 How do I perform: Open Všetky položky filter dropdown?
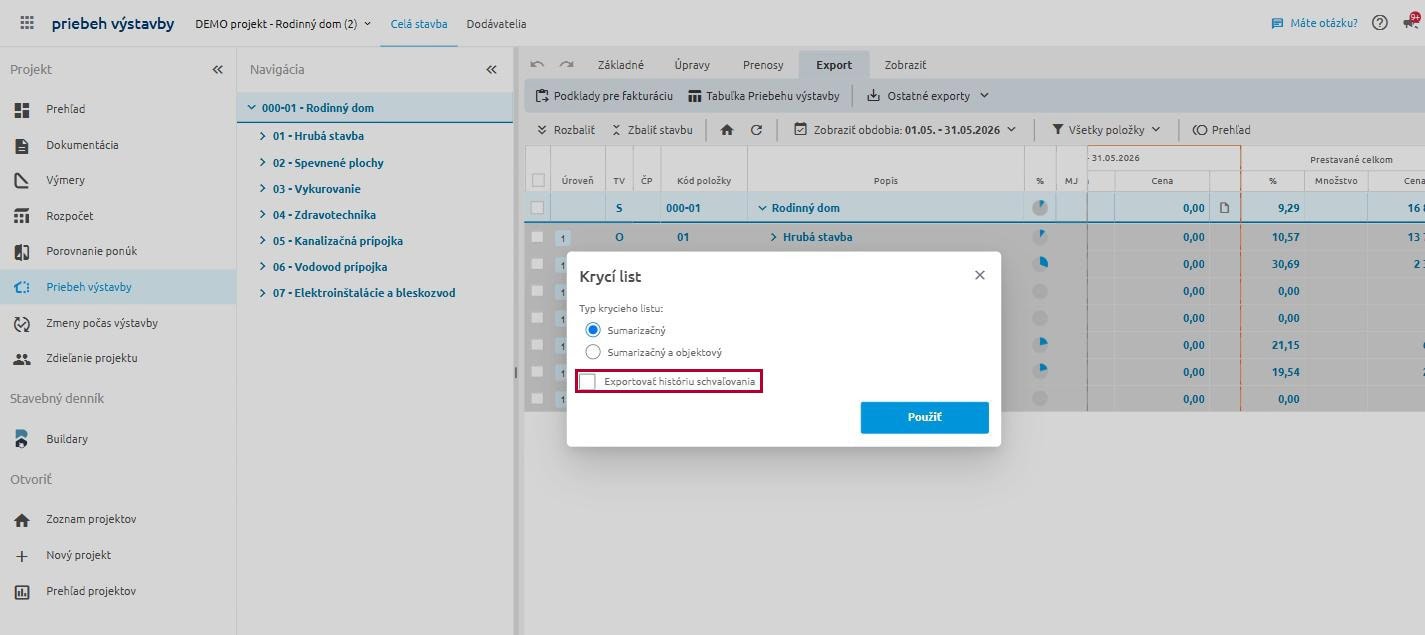point(1106,130)
